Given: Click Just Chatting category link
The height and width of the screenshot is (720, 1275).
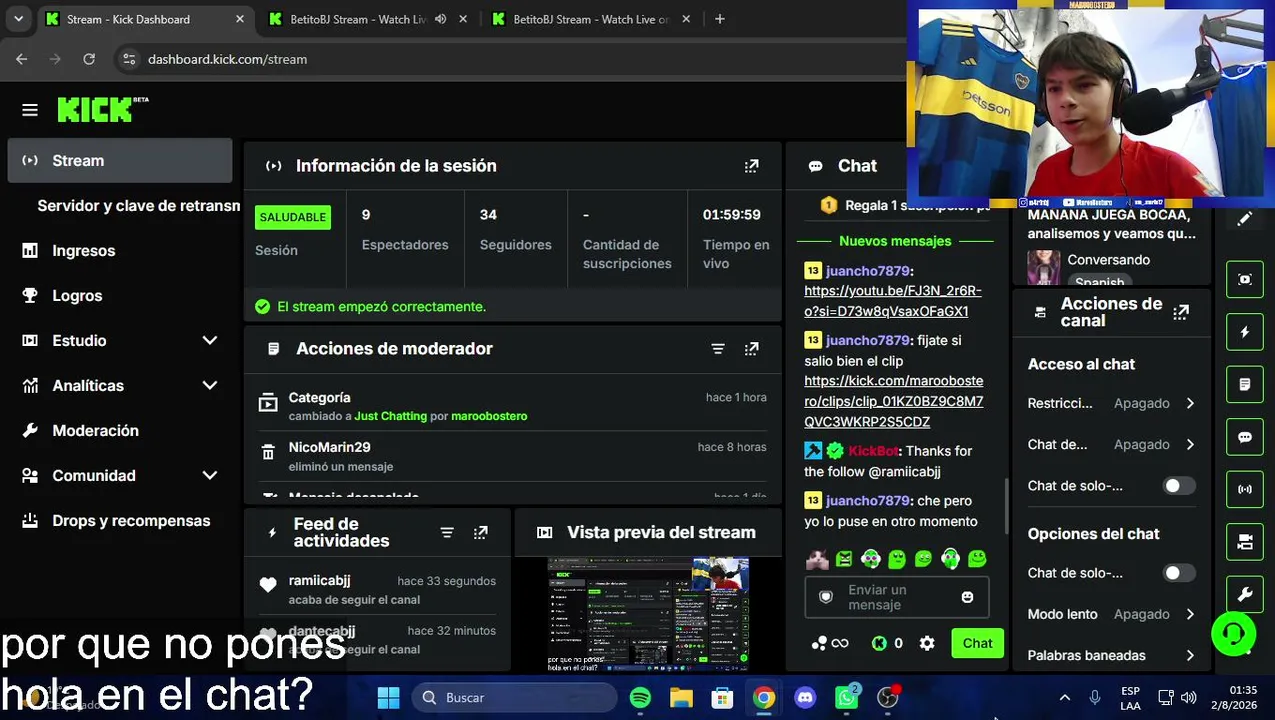Looking at the screenshot, I should pos(390,416).
